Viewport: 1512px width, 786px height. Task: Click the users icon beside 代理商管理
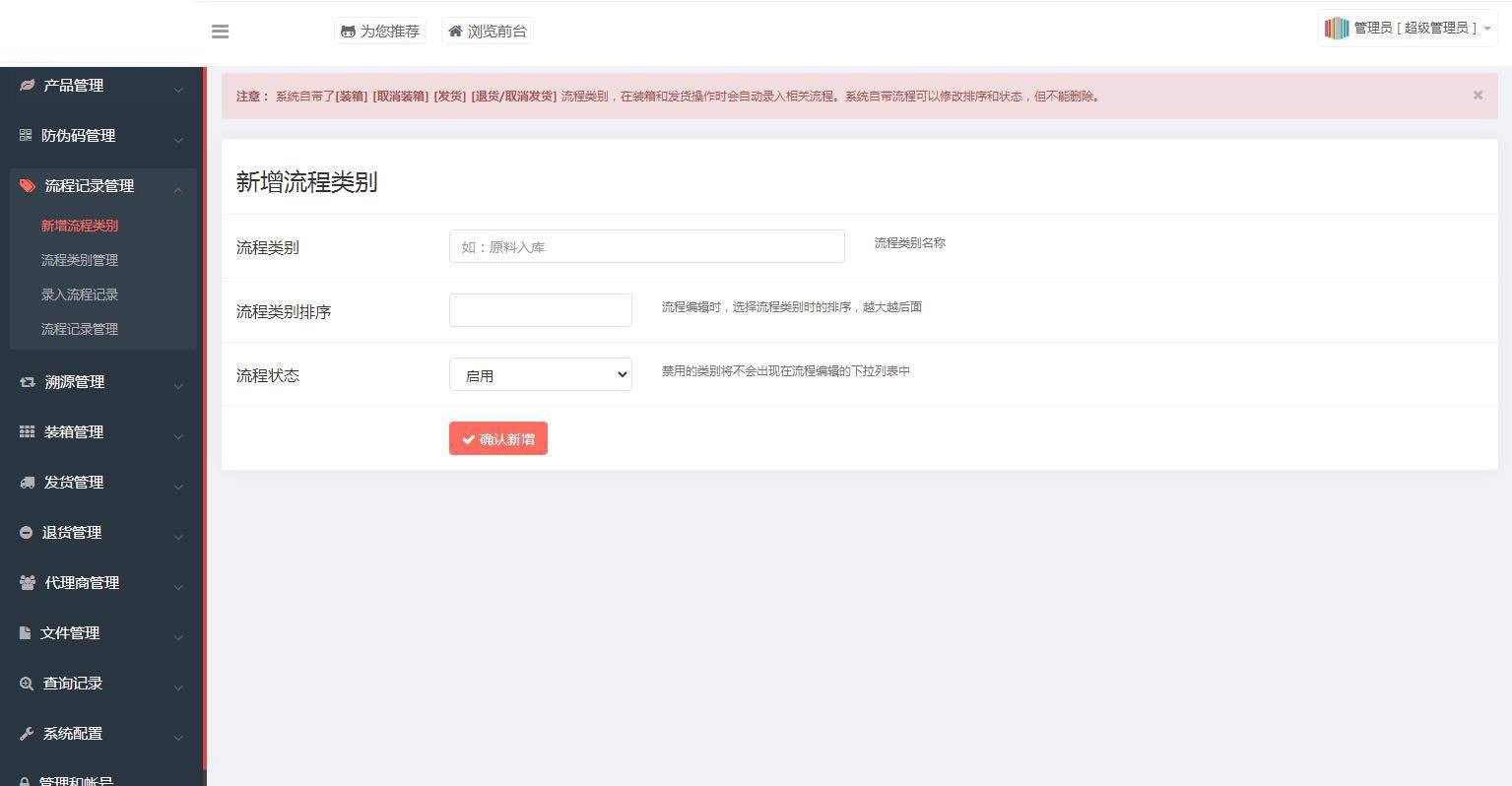(28, 583)
